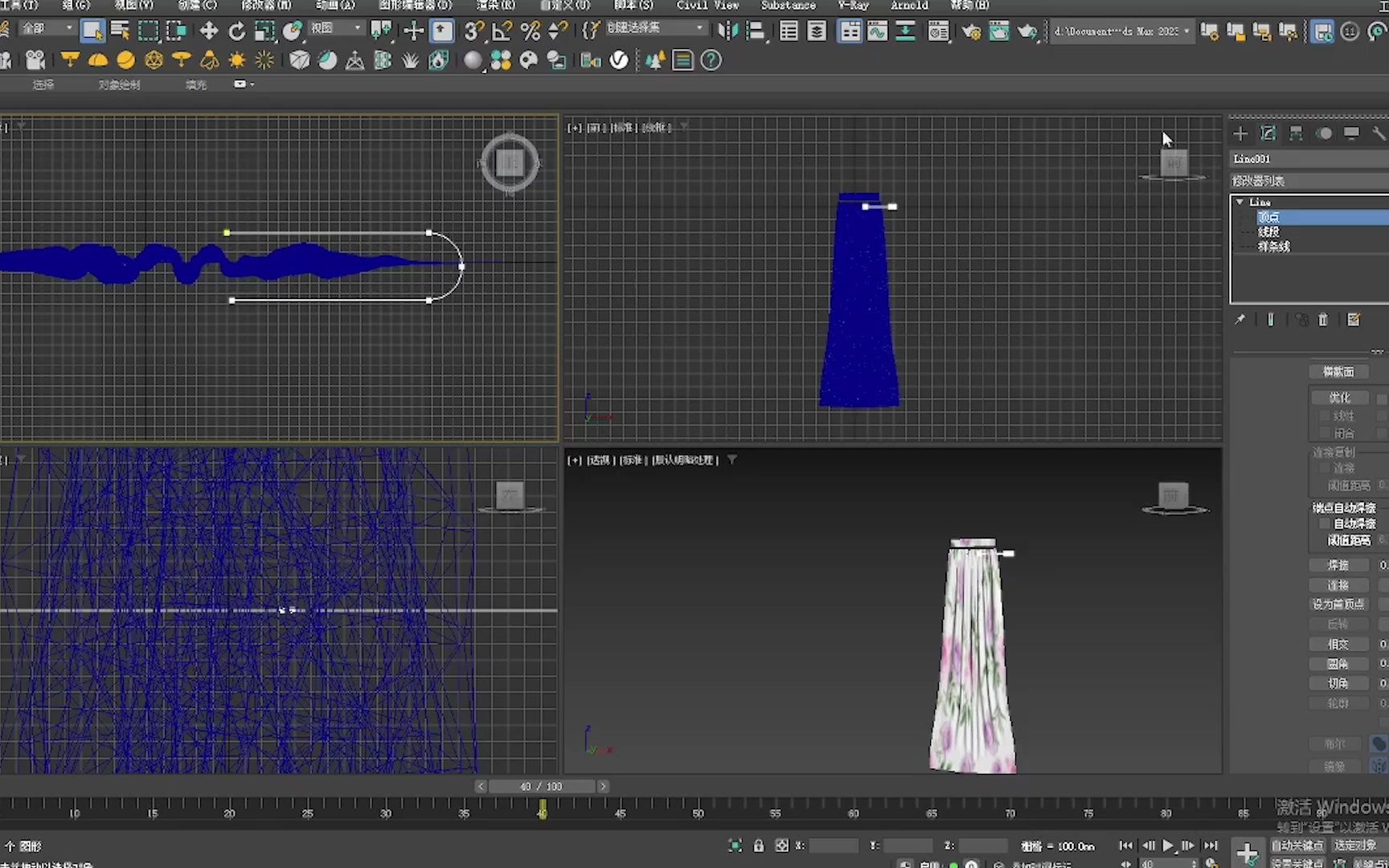The image size is (1389, 868).
Task: Delete the modifier using the trash icon
Action: [1323, 319]
